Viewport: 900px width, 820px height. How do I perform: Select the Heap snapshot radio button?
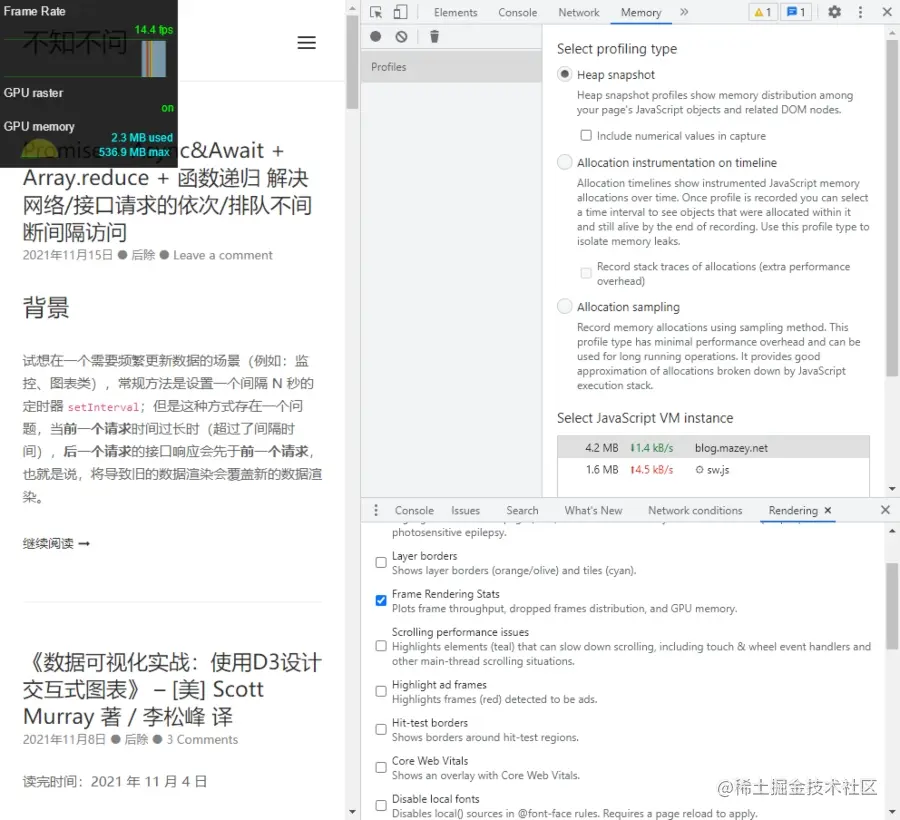coord(565,74)
